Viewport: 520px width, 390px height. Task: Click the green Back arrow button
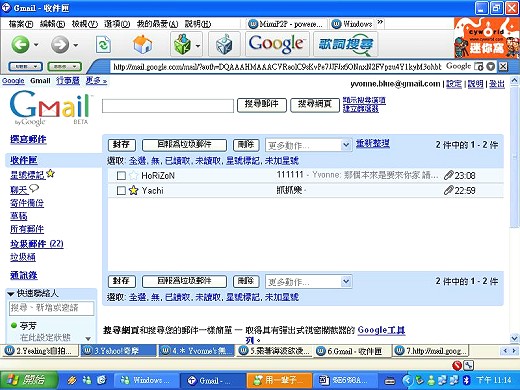tap(20, 44)
